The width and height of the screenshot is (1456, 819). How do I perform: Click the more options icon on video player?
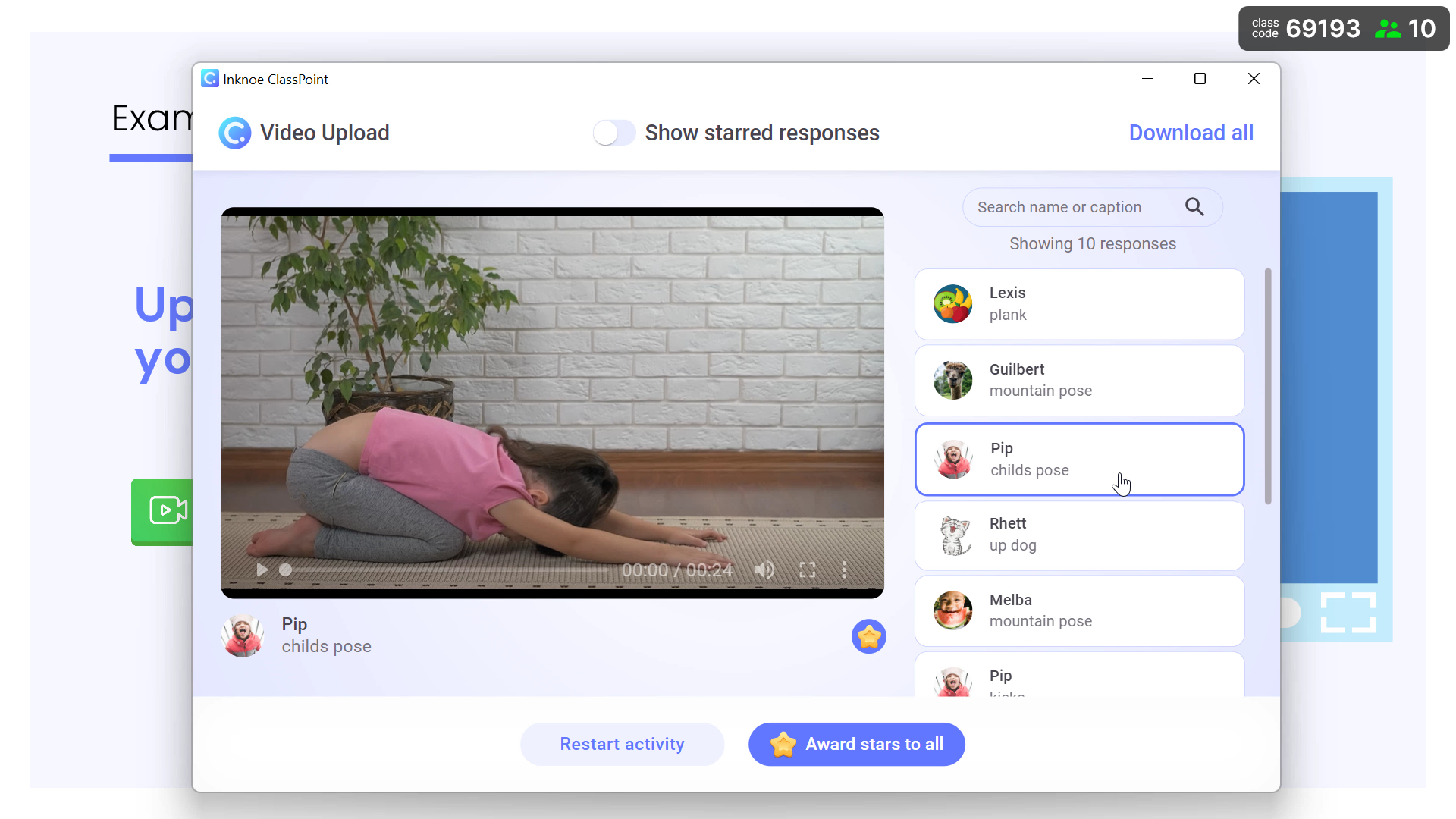(845, 569)
